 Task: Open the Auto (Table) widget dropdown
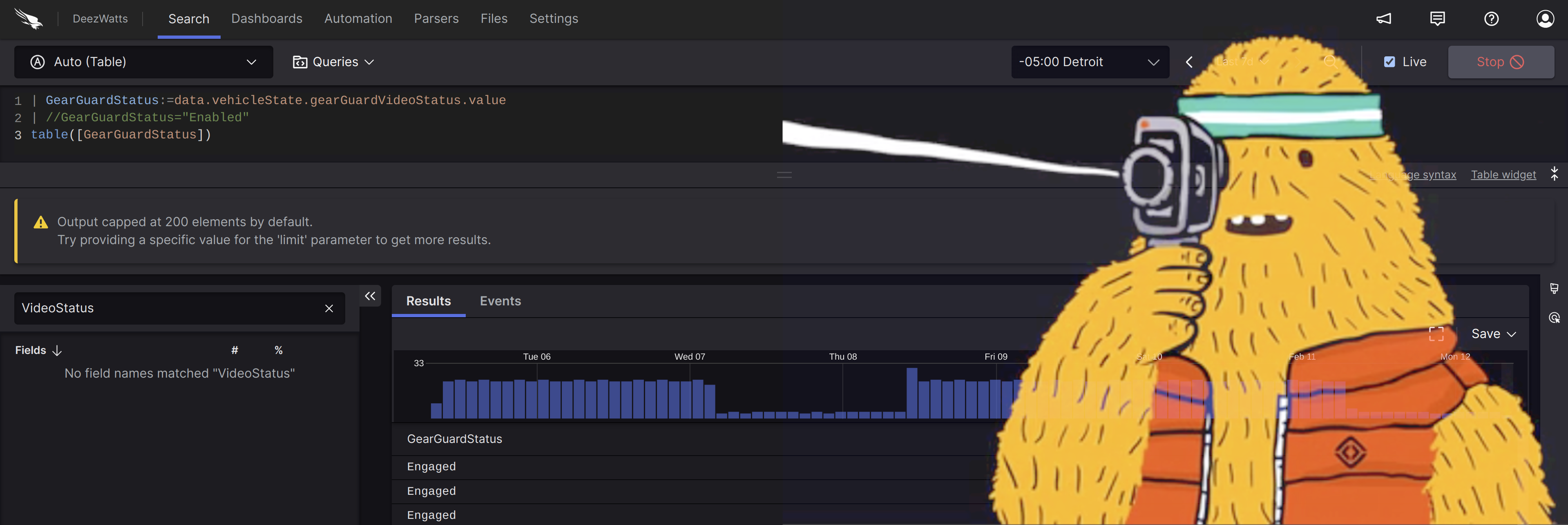coord(144,62)
